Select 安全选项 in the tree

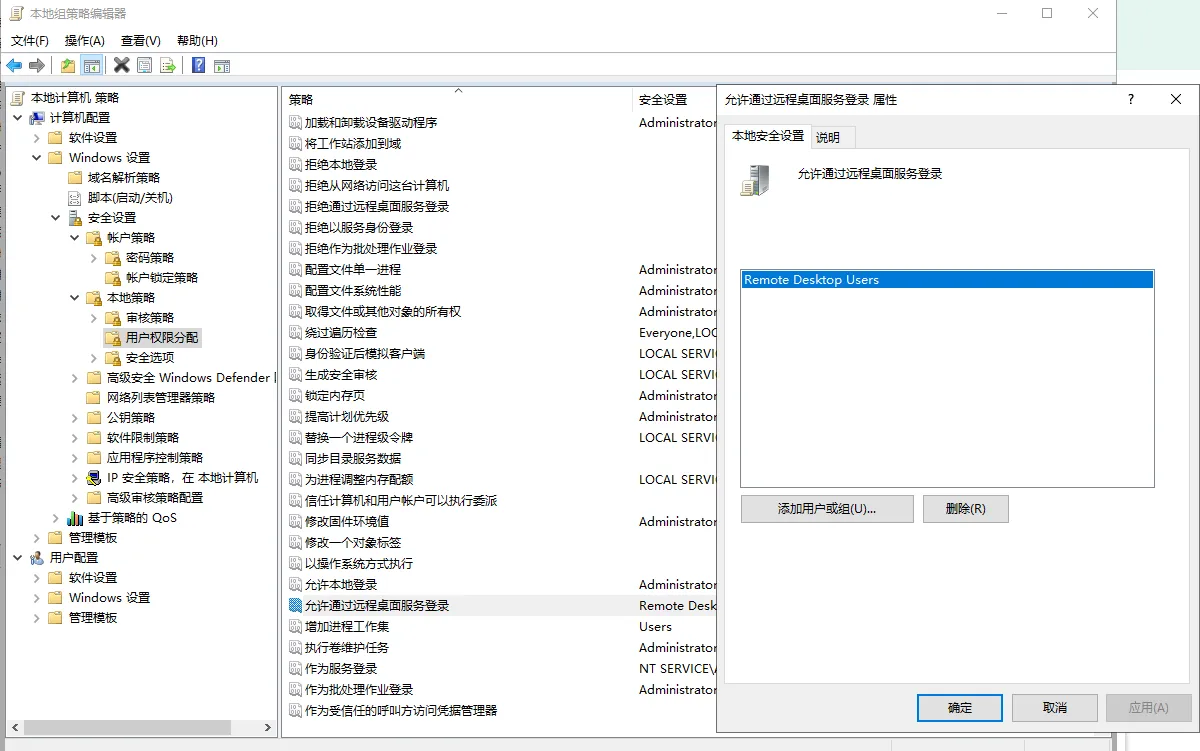click(x=150, y=358)
